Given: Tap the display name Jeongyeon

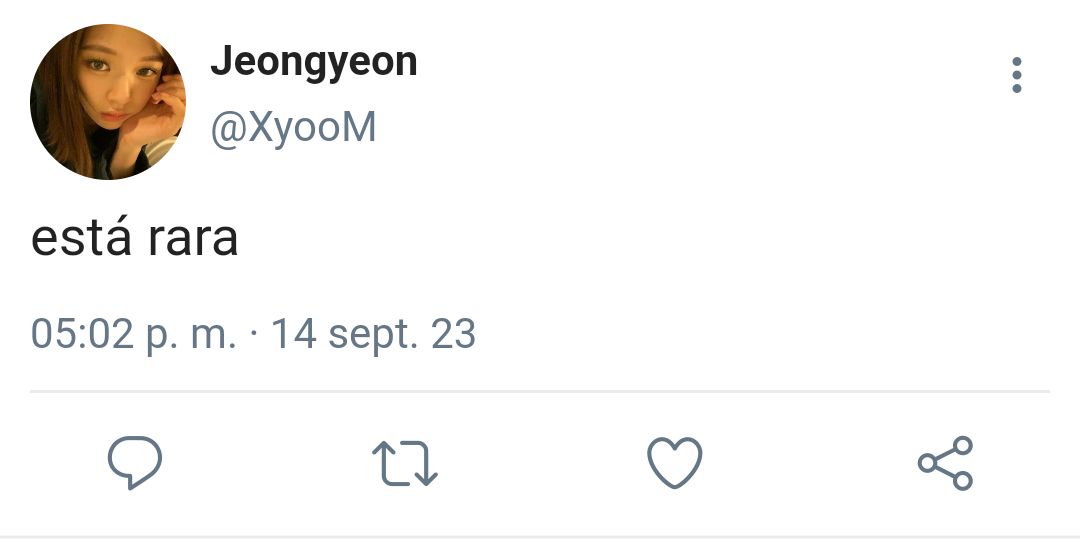Looking at the screenshot, I should pos(313,63).
